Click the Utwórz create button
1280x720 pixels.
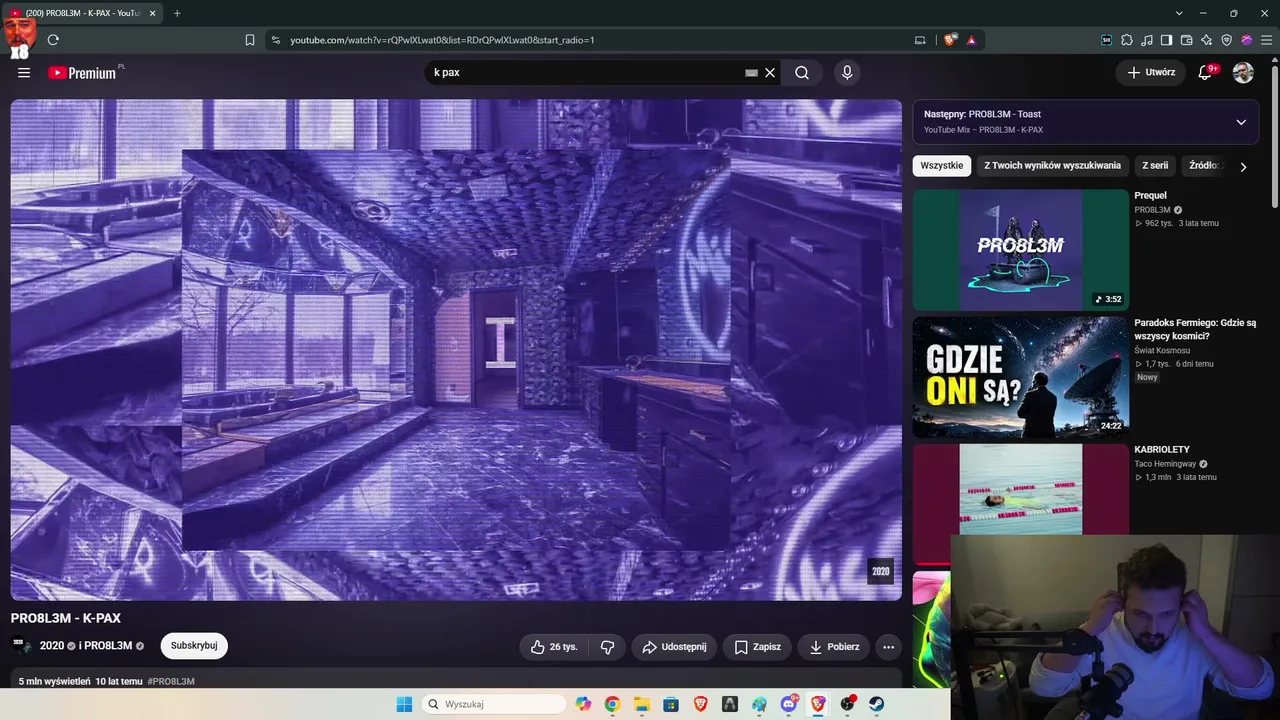click(x=1151, y=72)
